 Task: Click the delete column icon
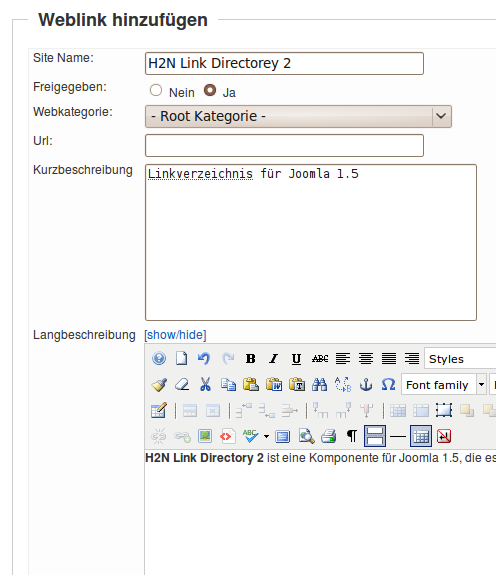coord(367,411)
